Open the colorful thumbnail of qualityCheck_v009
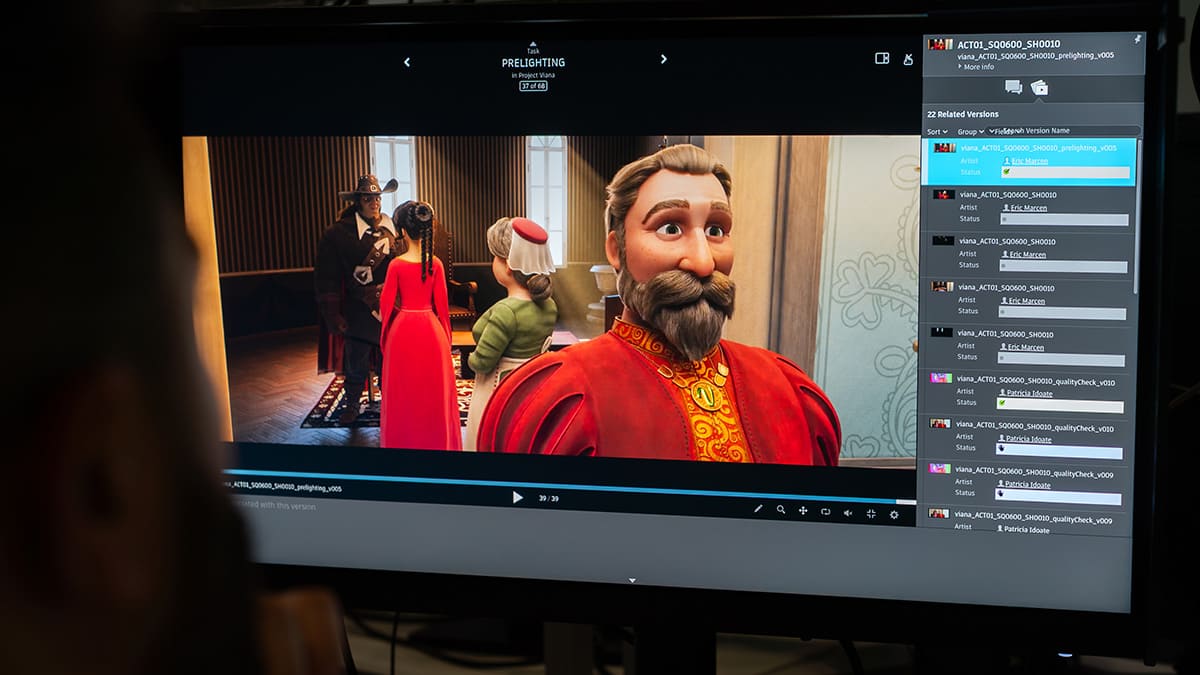 [x=940, y=467]
